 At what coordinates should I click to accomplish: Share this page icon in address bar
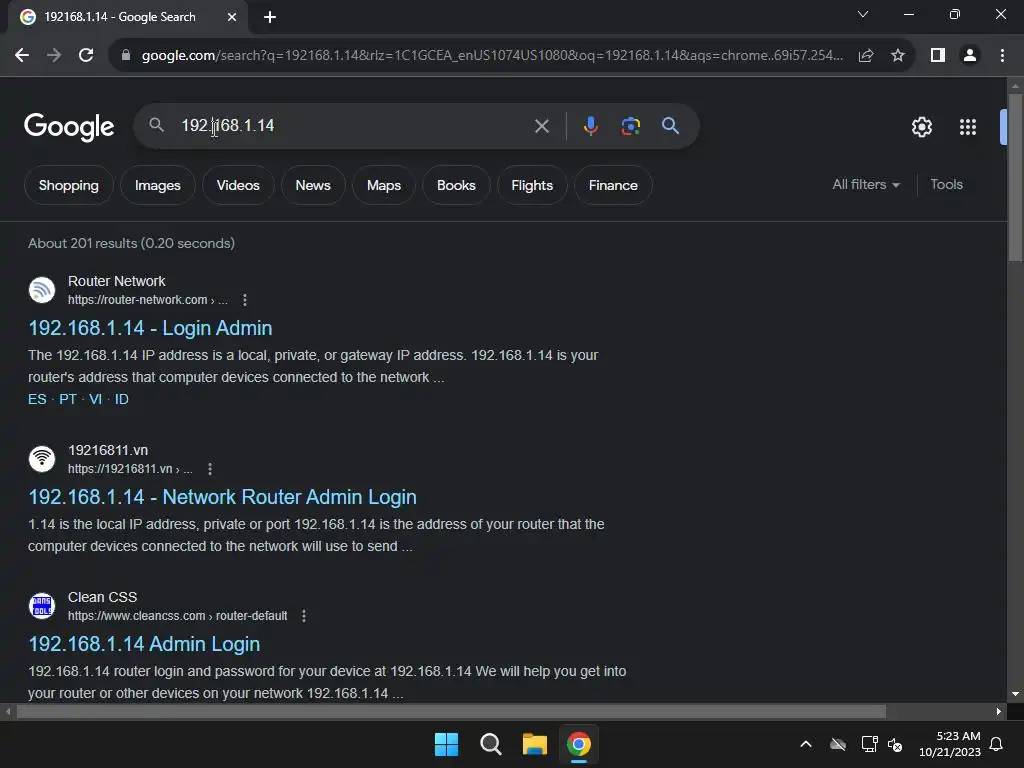pos(866,56)
